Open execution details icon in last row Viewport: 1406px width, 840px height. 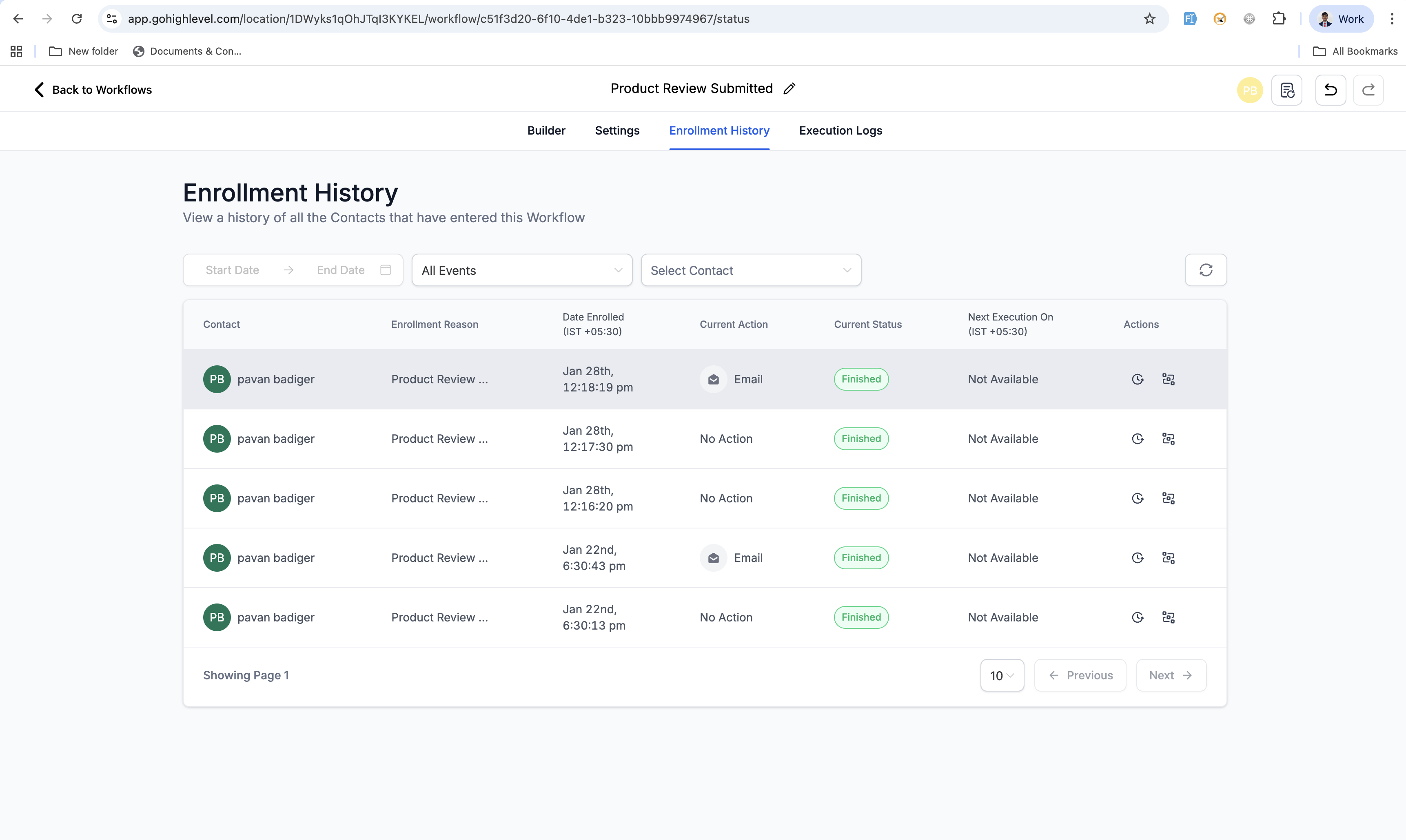coord(1168,617)
